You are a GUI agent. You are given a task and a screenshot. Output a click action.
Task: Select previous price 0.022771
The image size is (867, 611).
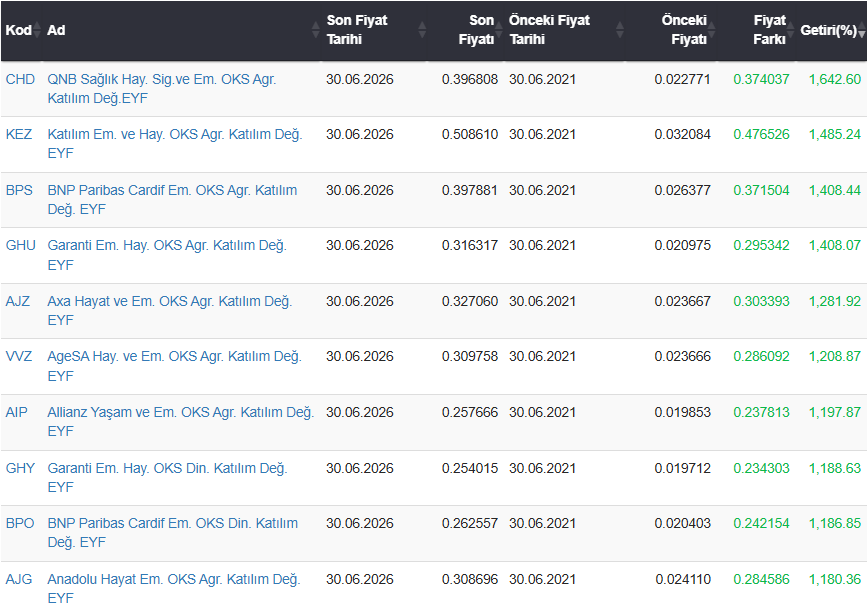pos(682,79)
